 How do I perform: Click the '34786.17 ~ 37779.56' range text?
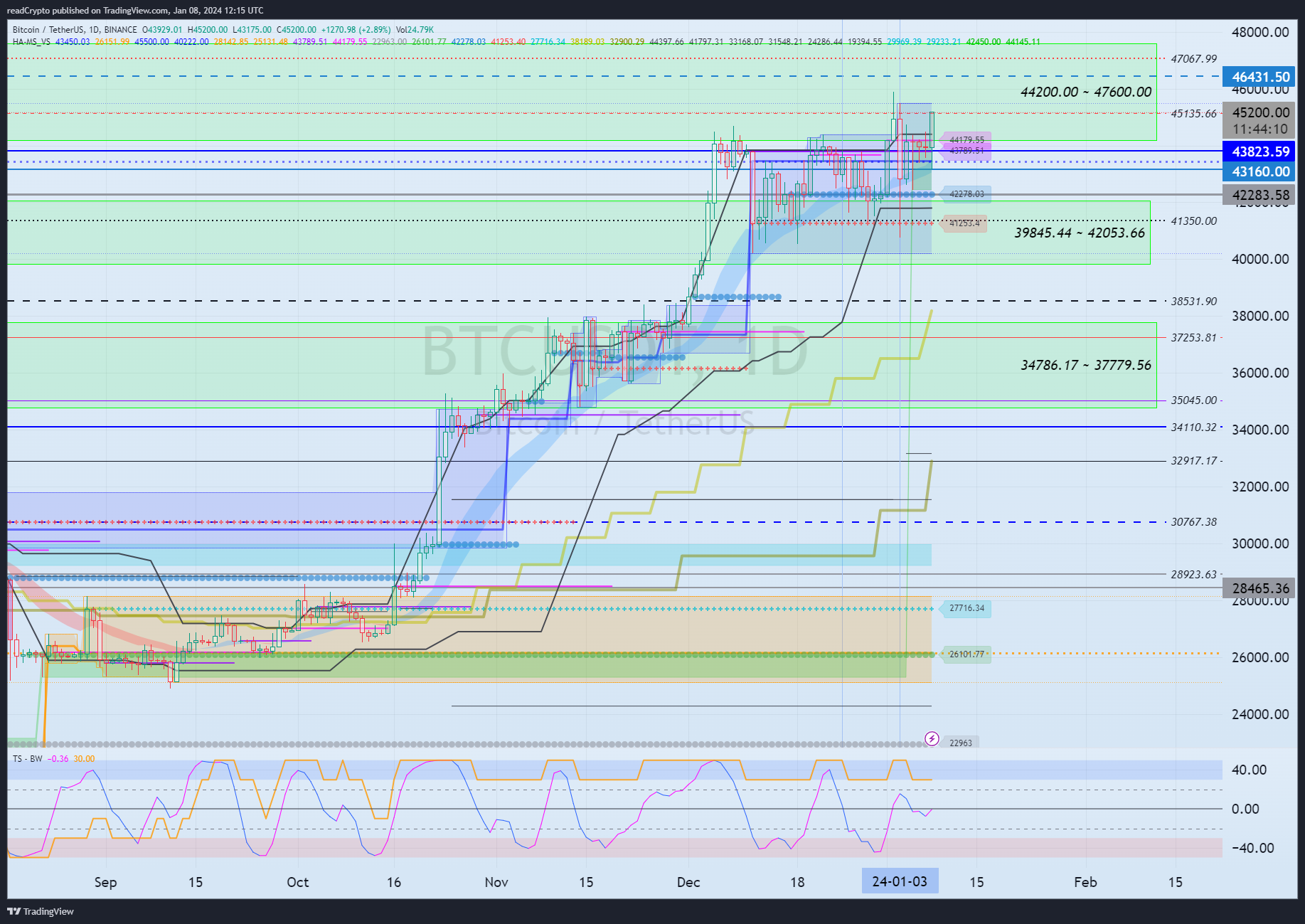pyautogui.click(x=1086, y=365)
